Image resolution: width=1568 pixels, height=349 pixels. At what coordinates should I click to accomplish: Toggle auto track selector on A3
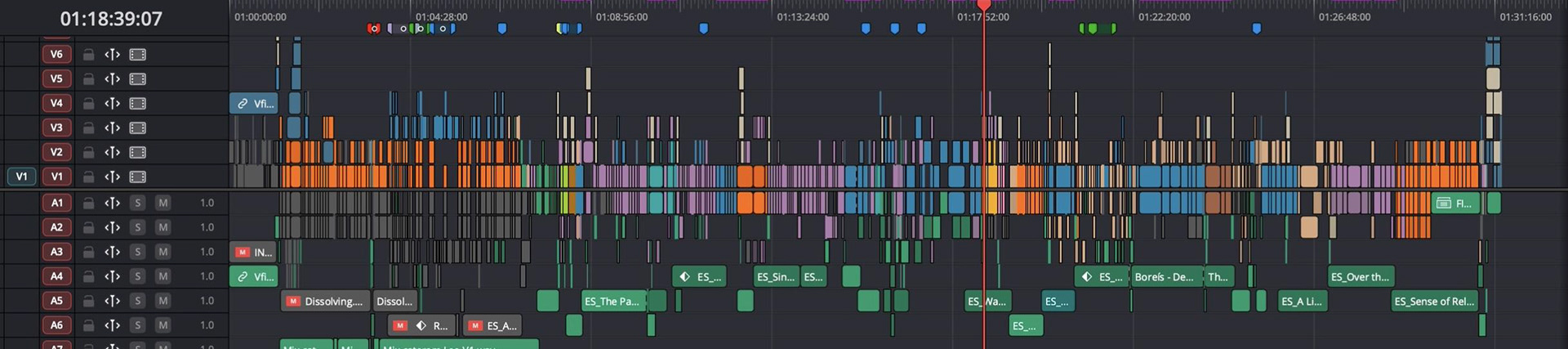(113, 252)
